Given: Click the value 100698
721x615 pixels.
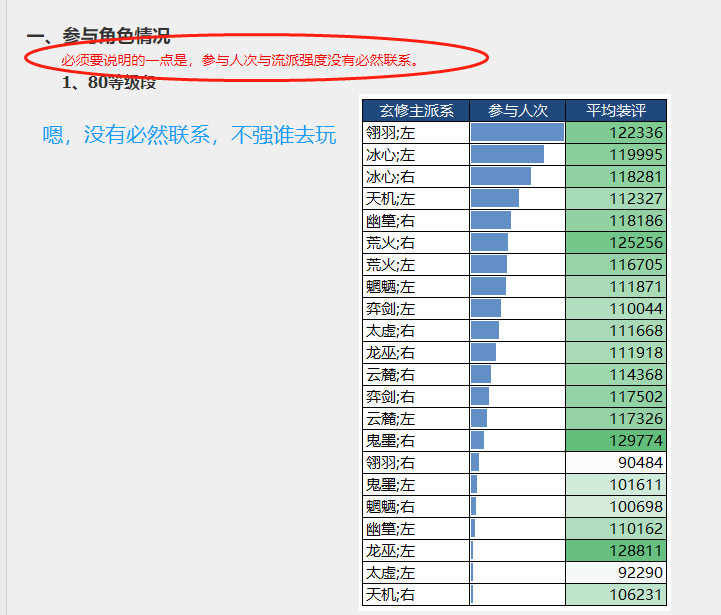Looking at the screenshot, I should [x=636, y=507].
